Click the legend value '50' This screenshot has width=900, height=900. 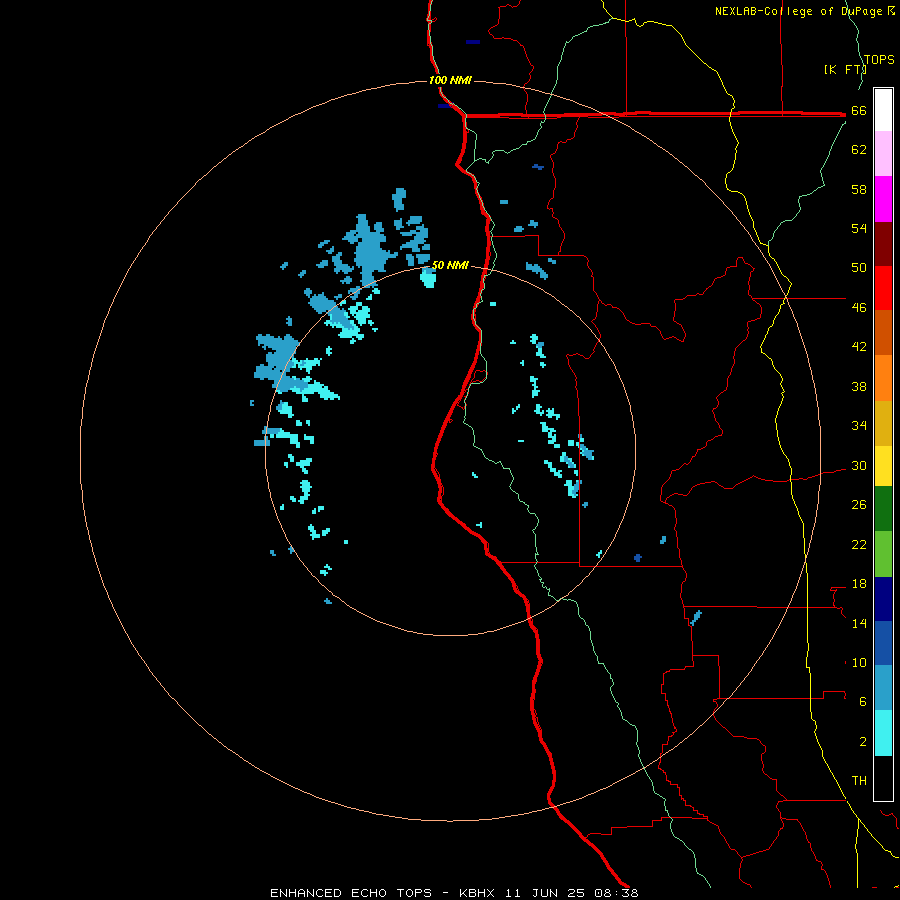click(859, 267)
